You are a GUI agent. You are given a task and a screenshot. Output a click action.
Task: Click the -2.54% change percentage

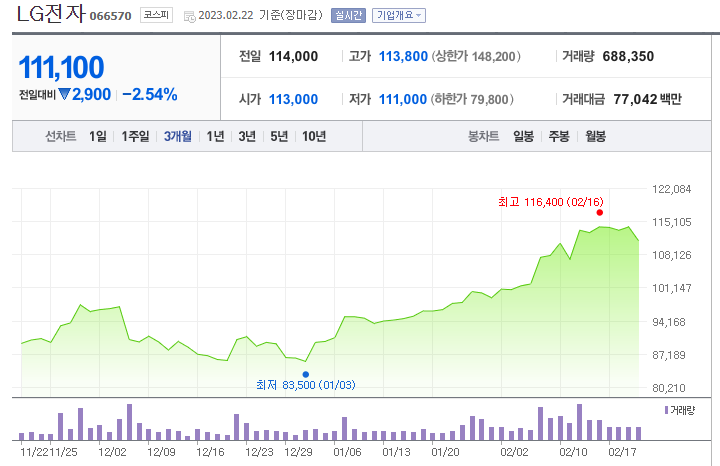[150, 95]
